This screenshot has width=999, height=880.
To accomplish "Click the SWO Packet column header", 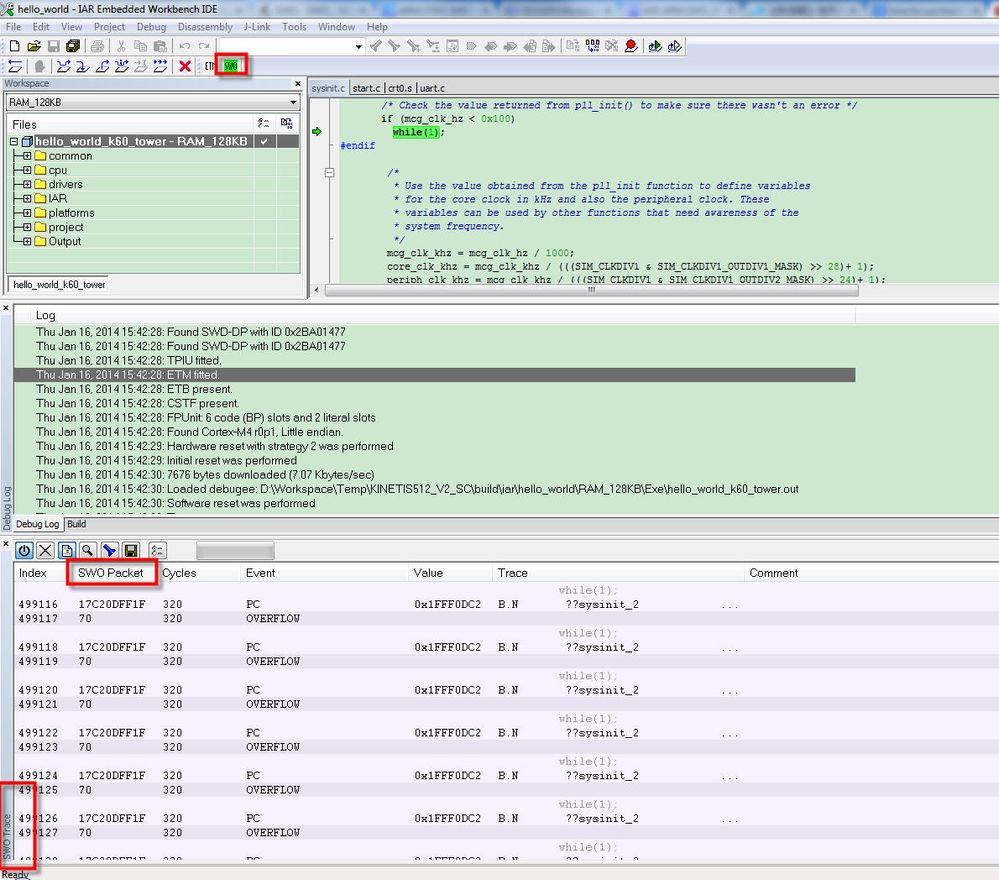I will pos(111,573).
